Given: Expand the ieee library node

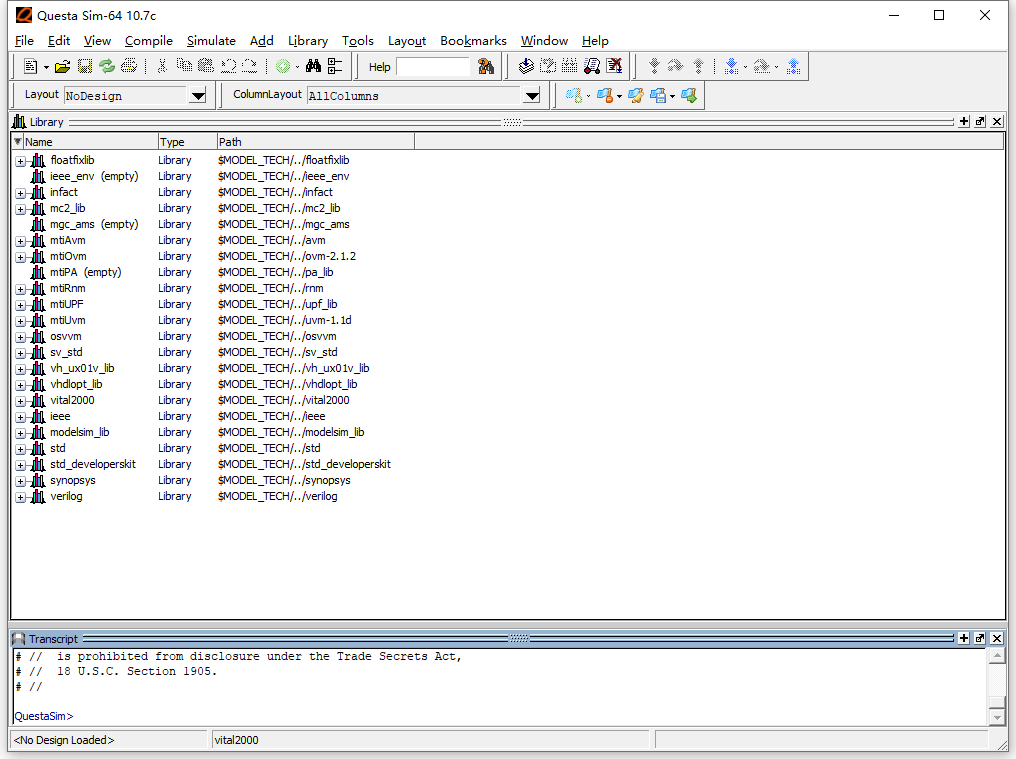Looking at the screenshot, I should 21,417.
